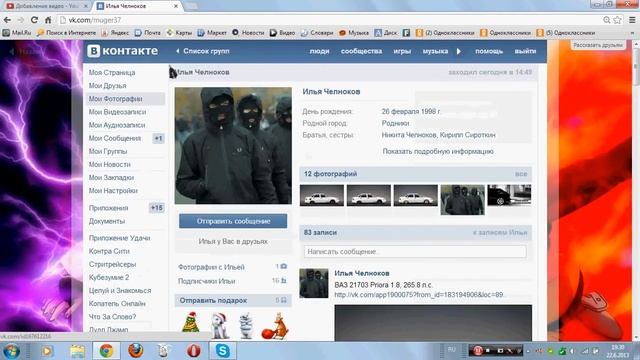Click все next to 12 фотографий
Viewport: 640px width, 360px height.
[x=521, y=174]
